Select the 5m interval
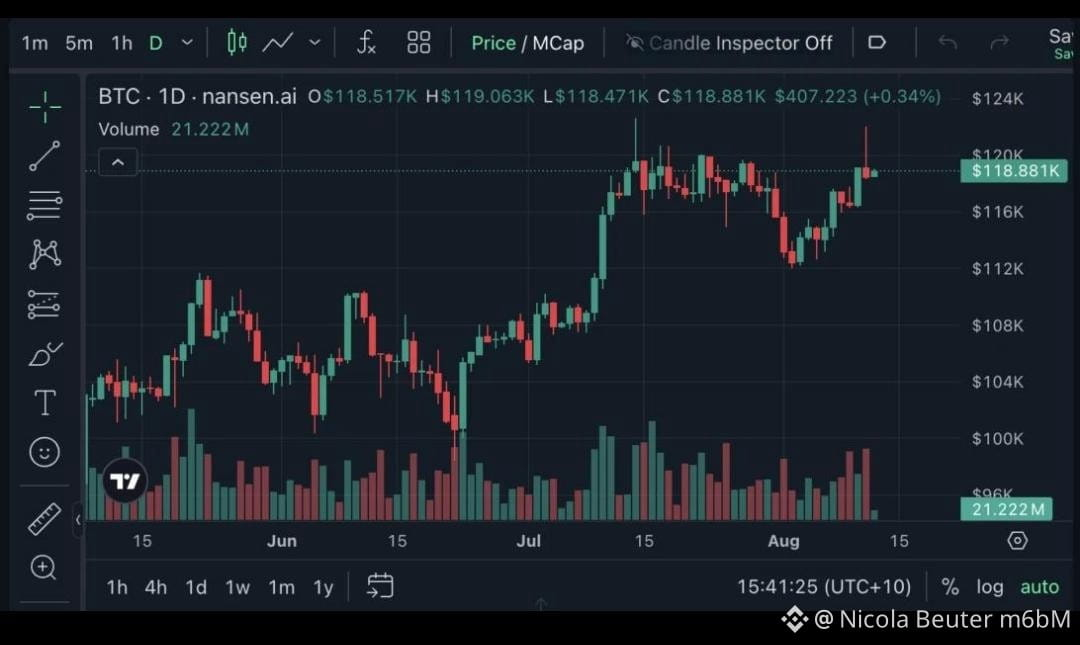 click(79, 43)
